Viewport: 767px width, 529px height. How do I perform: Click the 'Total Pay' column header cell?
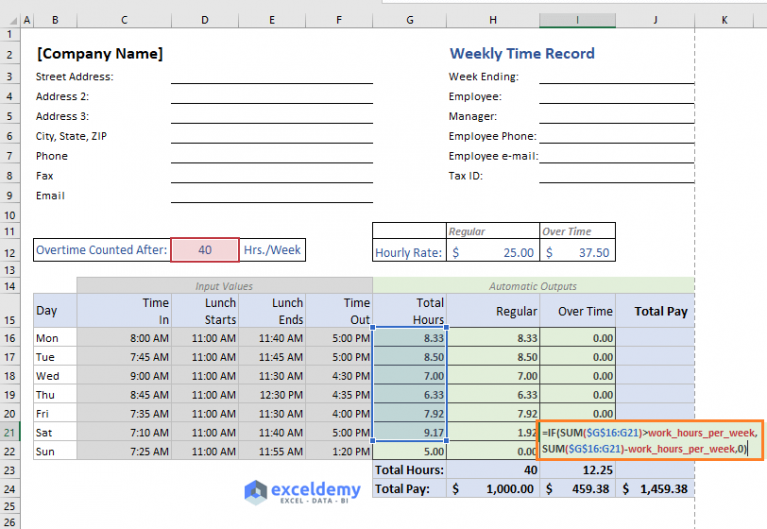(655, 311)
